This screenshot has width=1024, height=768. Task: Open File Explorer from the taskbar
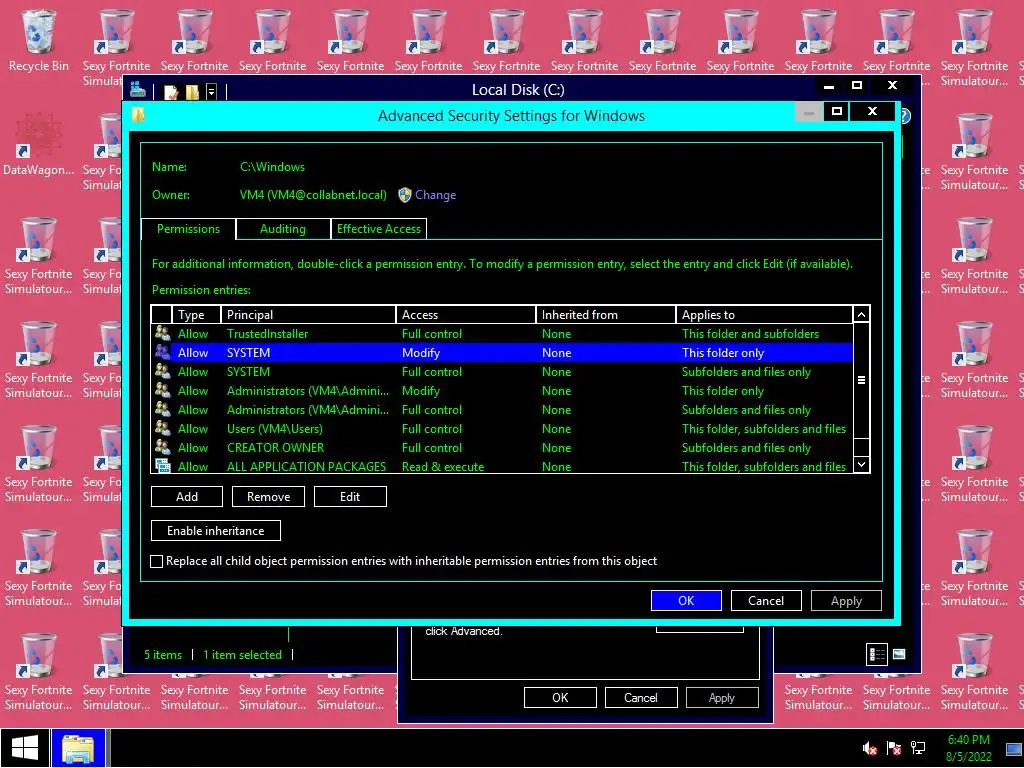78,748
